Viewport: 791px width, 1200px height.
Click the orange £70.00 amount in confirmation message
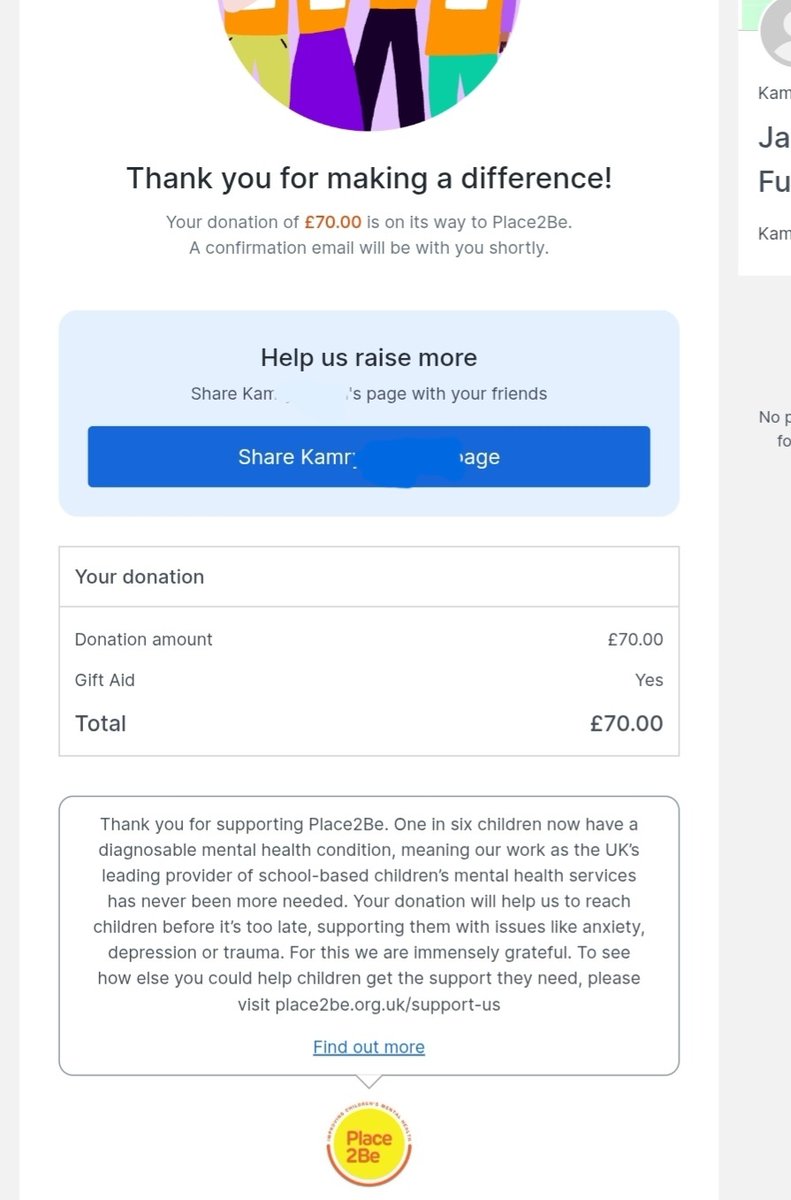333,222
